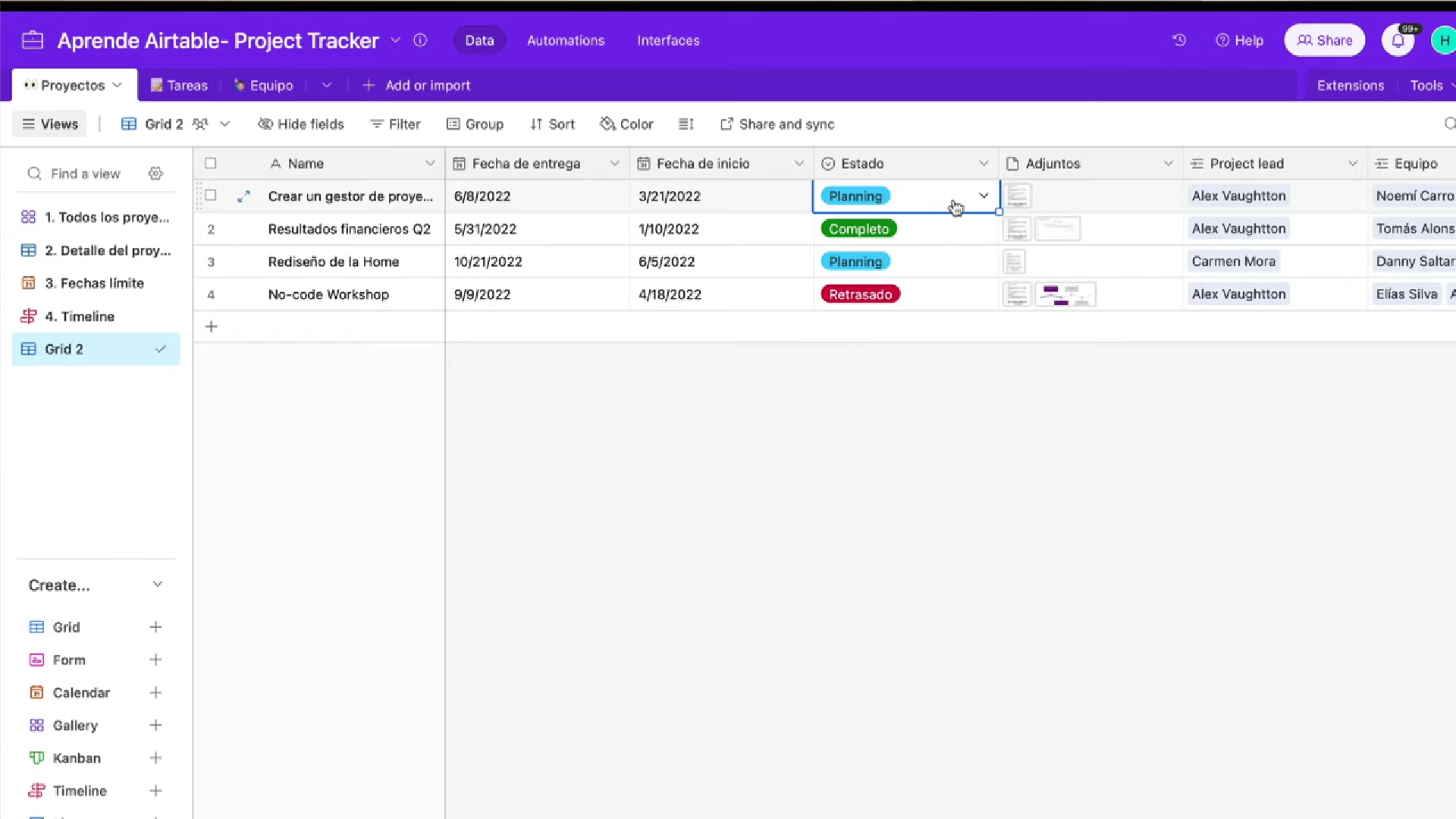Open Estado column header dropdown
Viewport: 1456px width, 819px height.
tap(984, 163)
